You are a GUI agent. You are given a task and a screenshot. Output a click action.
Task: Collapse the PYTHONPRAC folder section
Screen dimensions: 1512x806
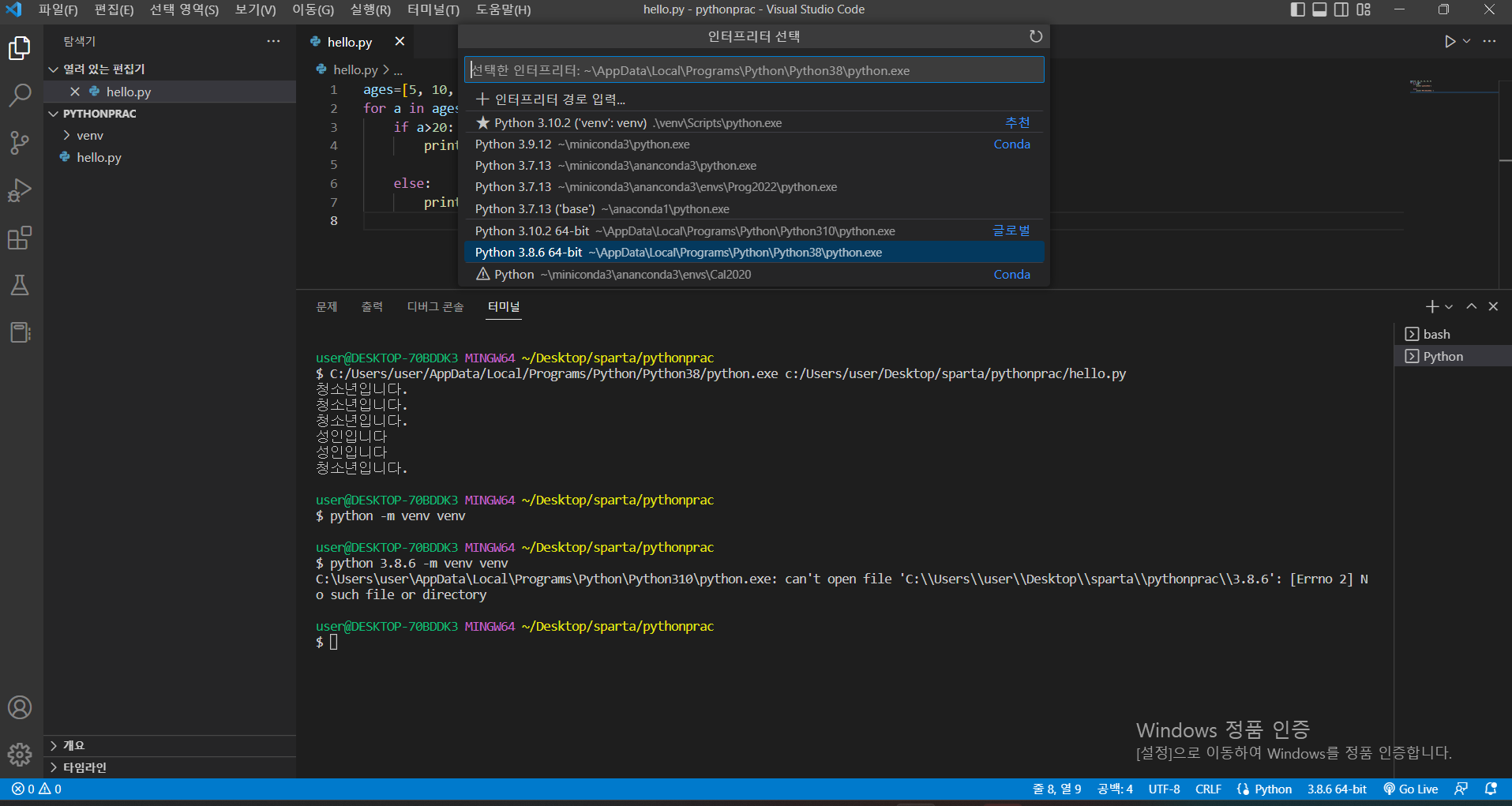pos(170,114)
